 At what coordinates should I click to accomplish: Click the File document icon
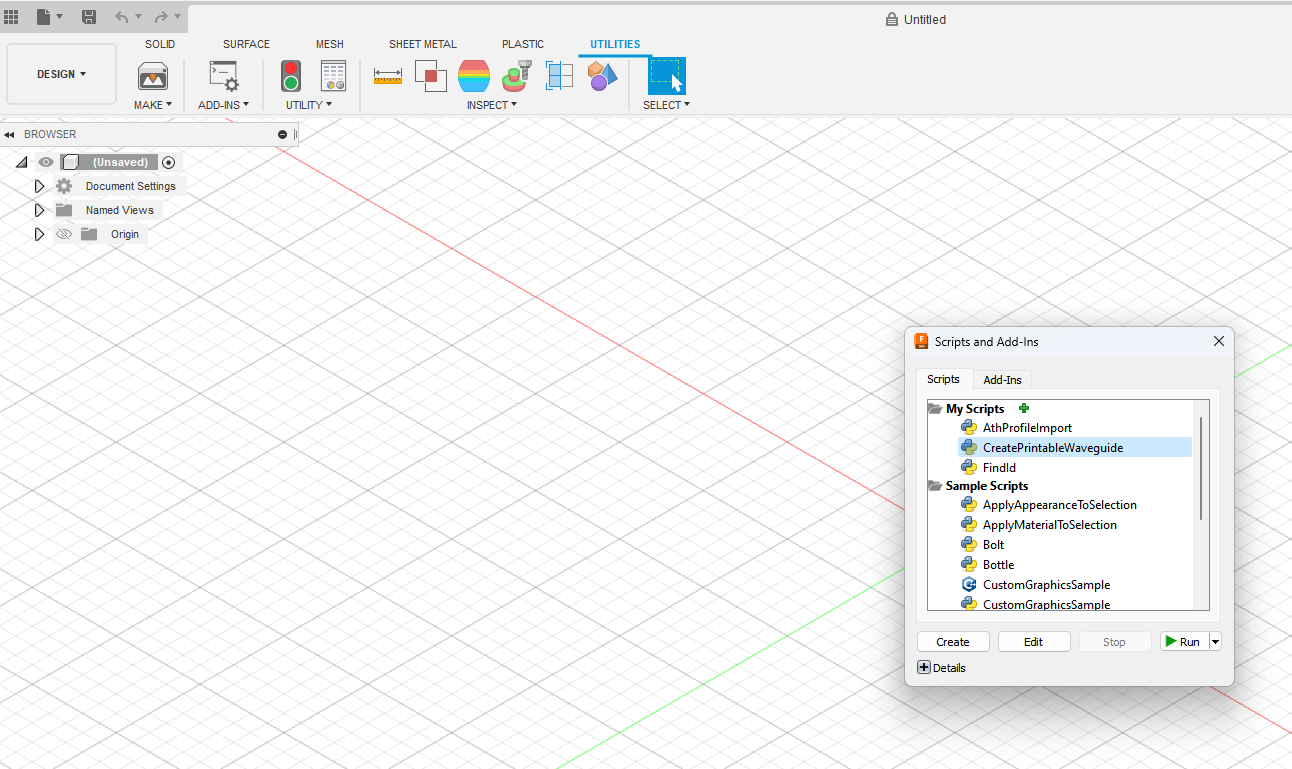43,17
